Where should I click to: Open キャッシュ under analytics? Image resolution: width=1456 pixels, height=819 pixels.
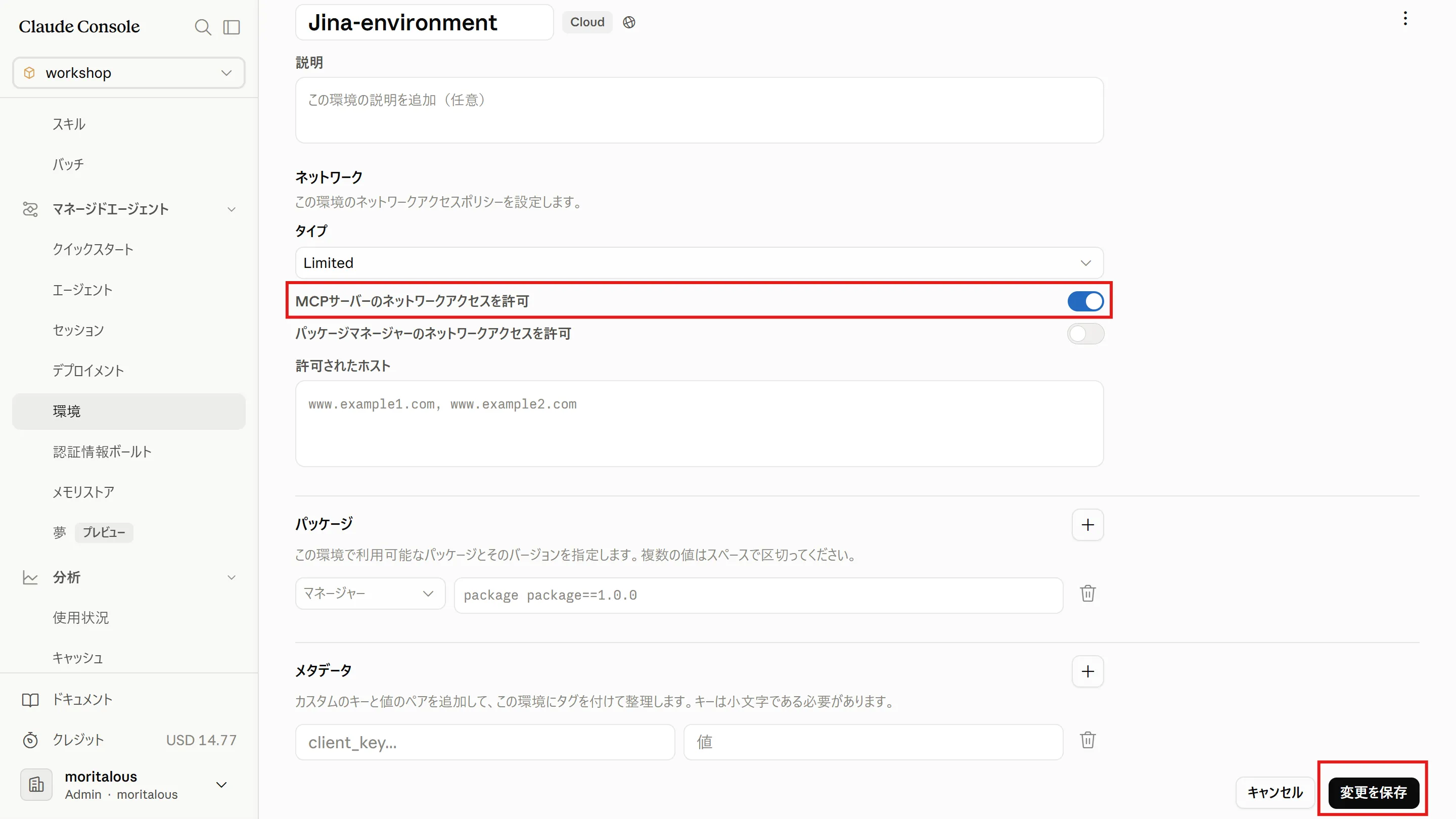coord(78,658)
